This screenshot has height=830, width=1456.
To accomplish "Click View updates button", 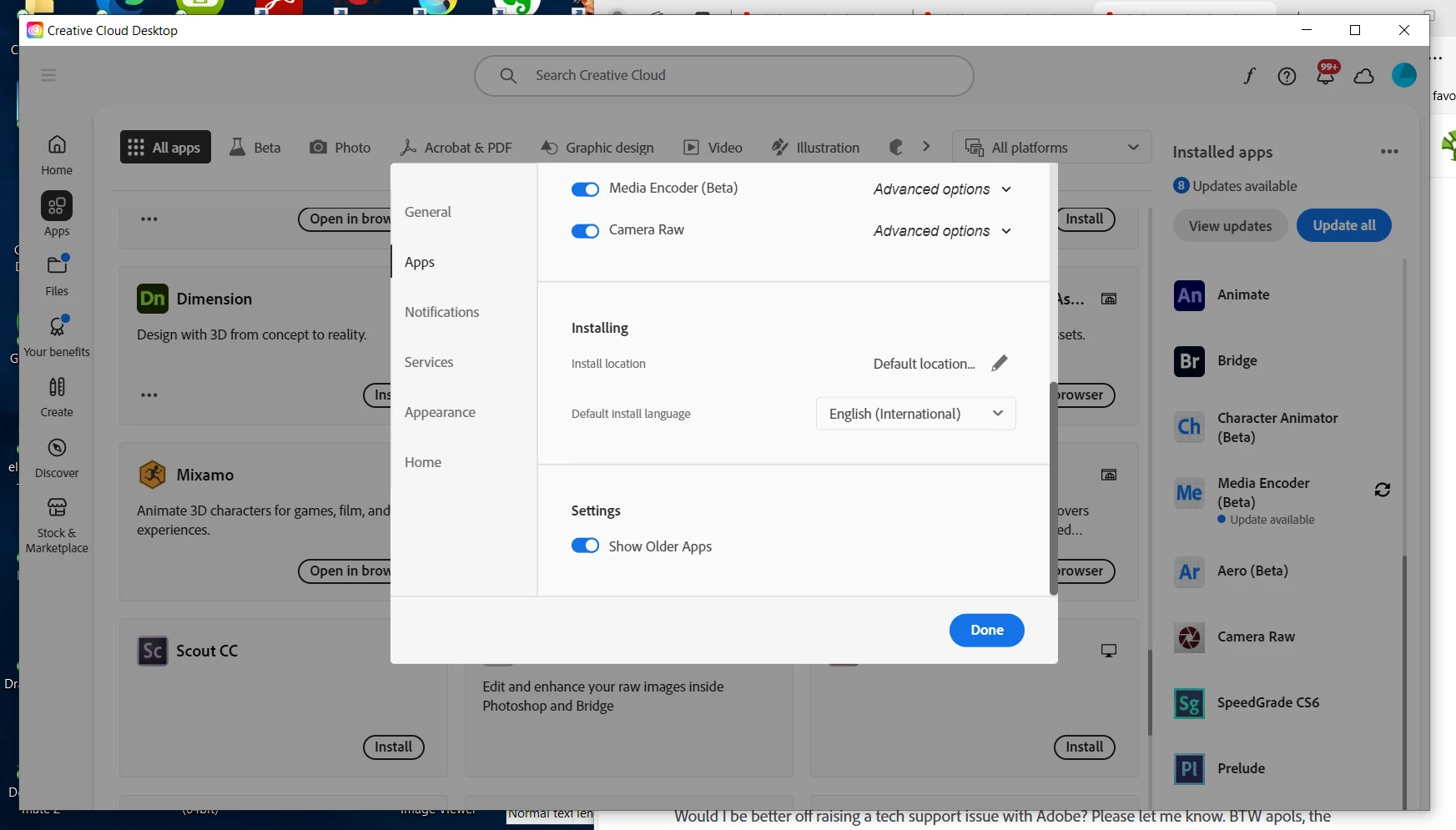I will point(1230,226).
